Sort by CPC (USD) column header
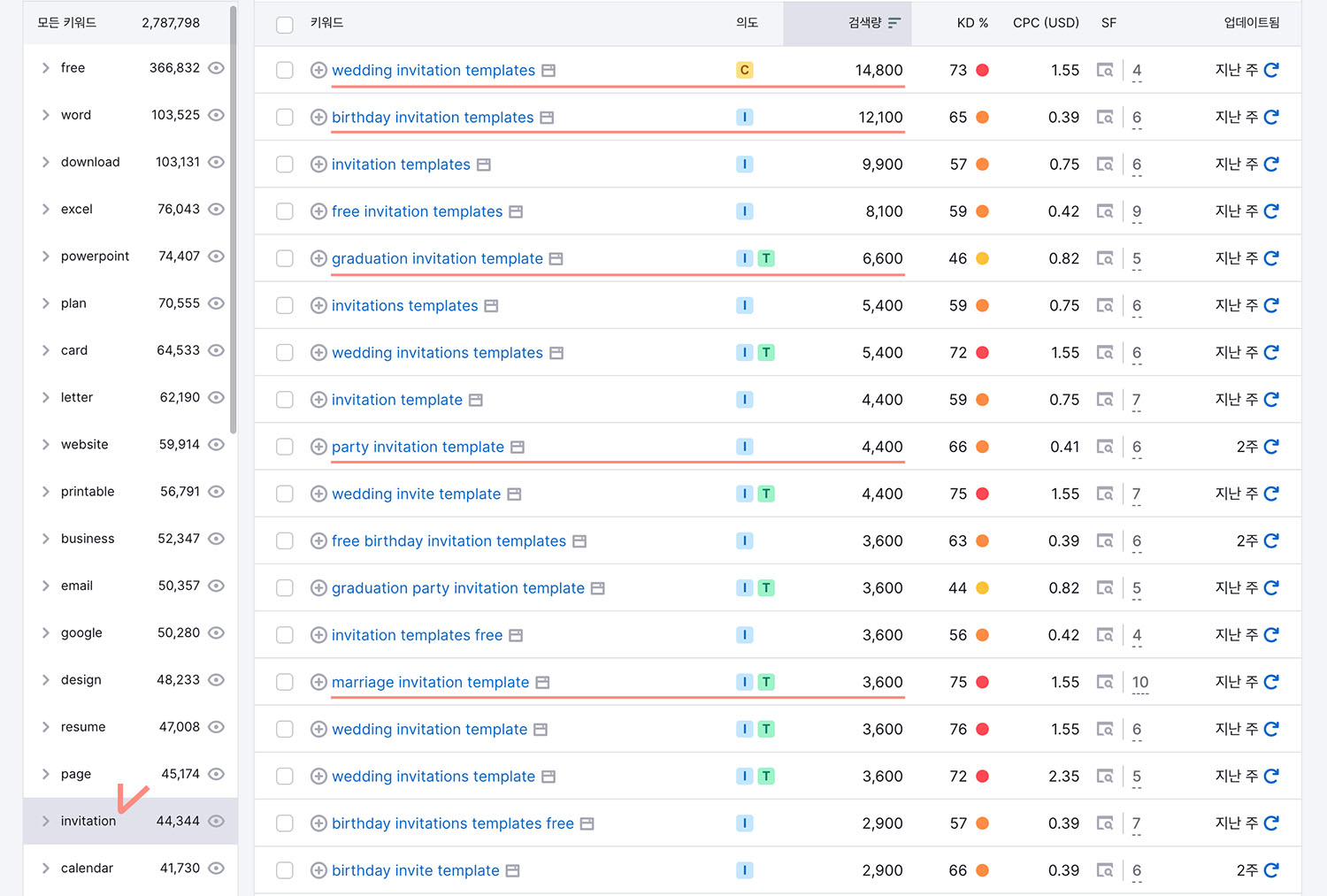Viewport: 1327px width, 896px height. coord(1046,23)
